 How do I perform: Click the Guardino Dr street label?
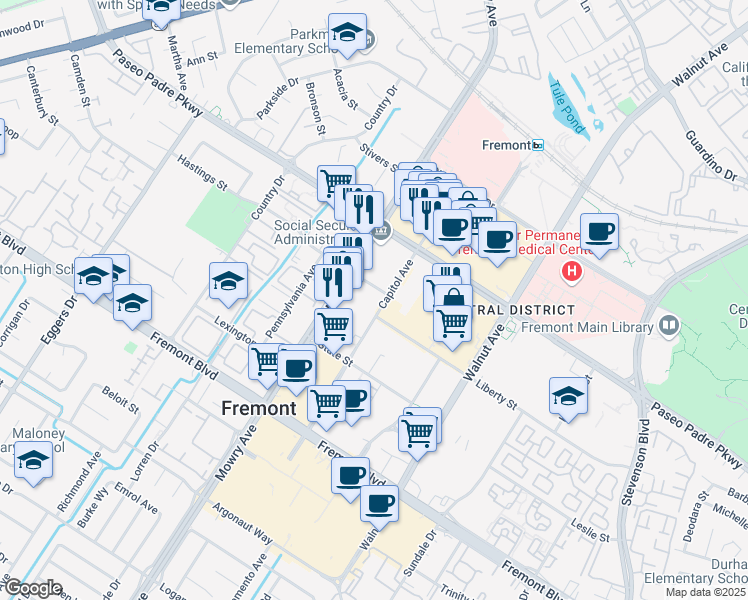pos(711,155)
